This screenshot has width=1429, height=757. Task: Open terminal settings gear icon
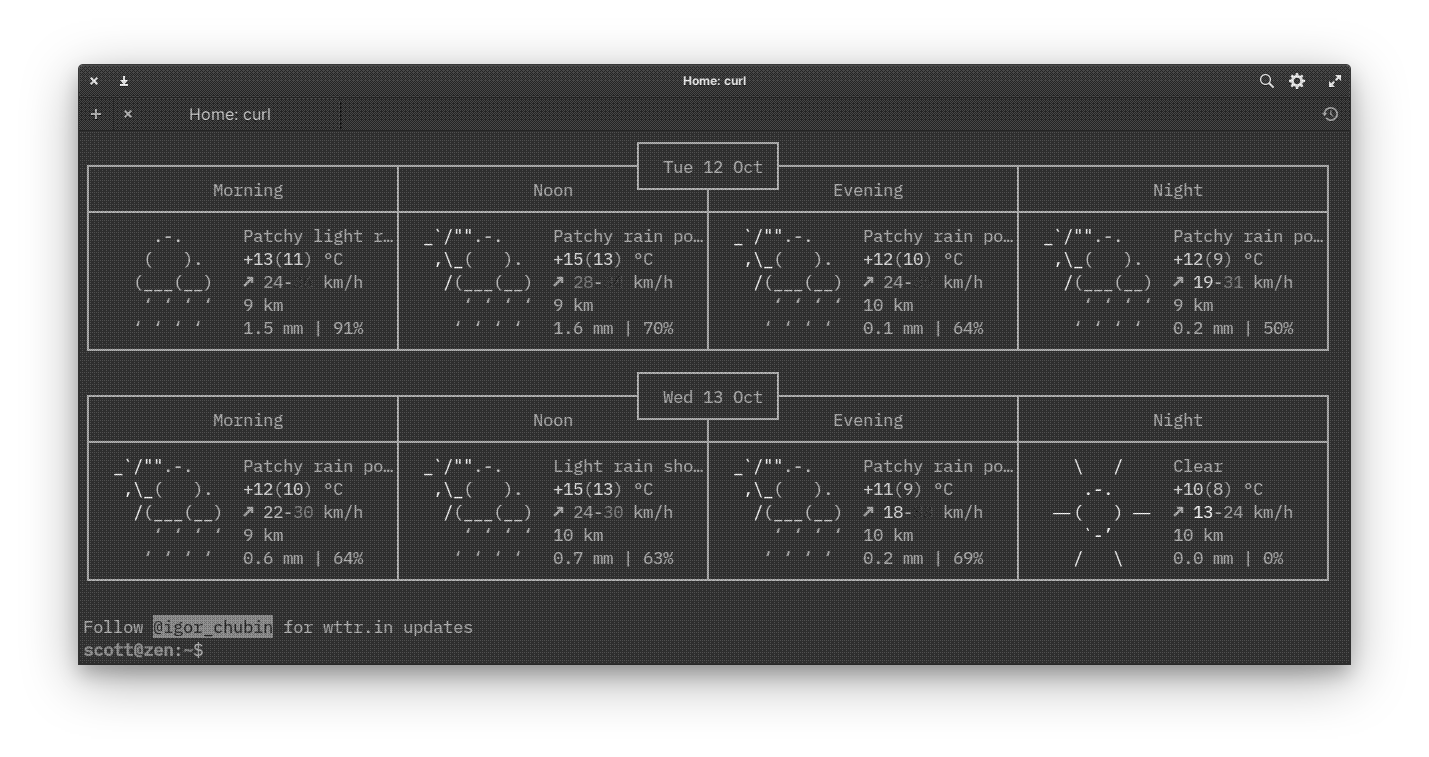click(x=1297, y=81)
